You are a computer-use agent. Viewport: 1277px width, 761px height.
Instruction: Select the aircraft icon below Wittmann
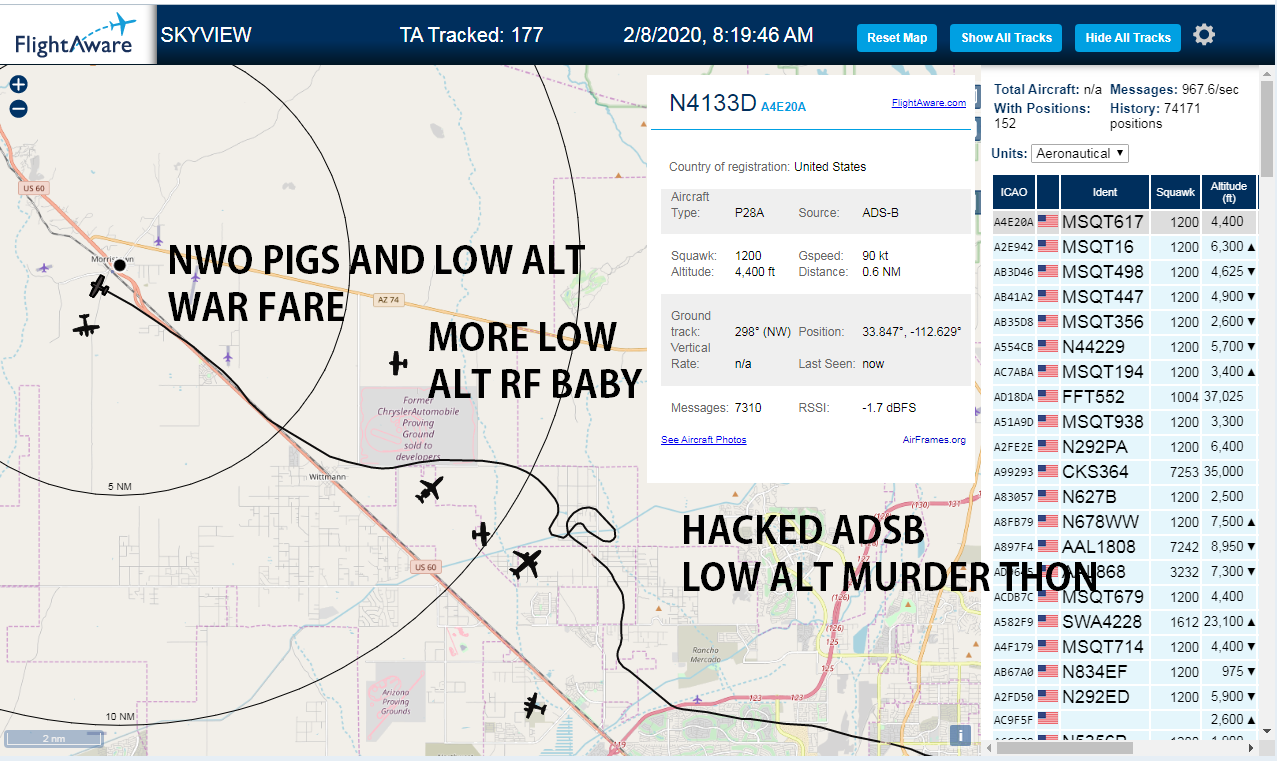point(430,490)
